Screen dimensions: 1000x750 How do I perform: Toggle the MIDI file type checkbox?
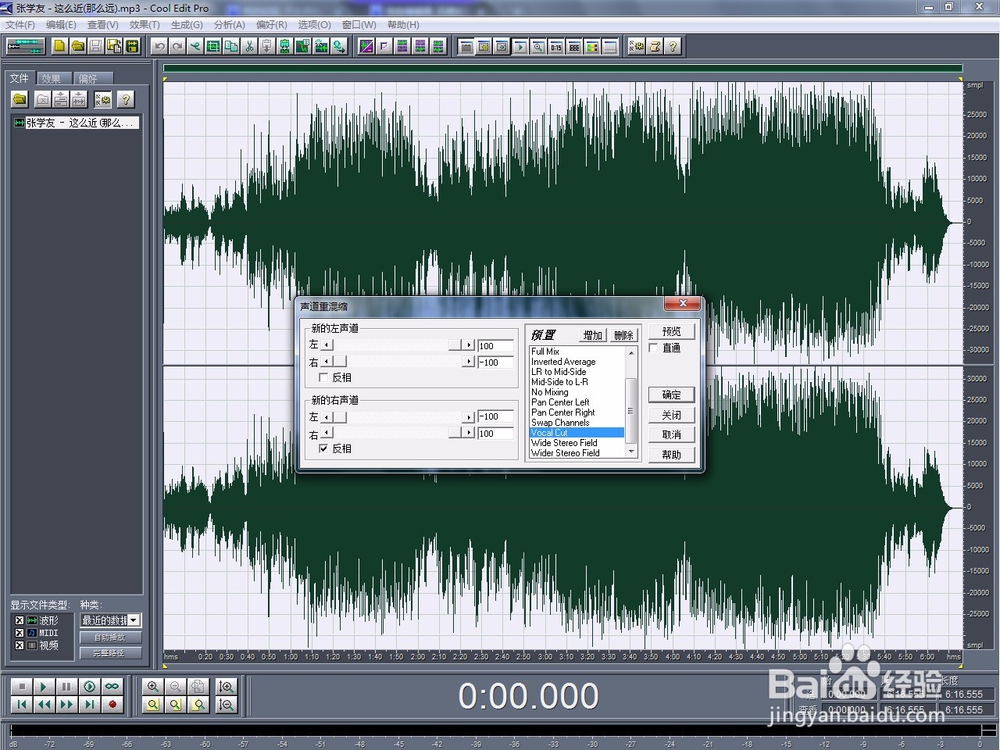pyautogui.click(x=20, y=633)
